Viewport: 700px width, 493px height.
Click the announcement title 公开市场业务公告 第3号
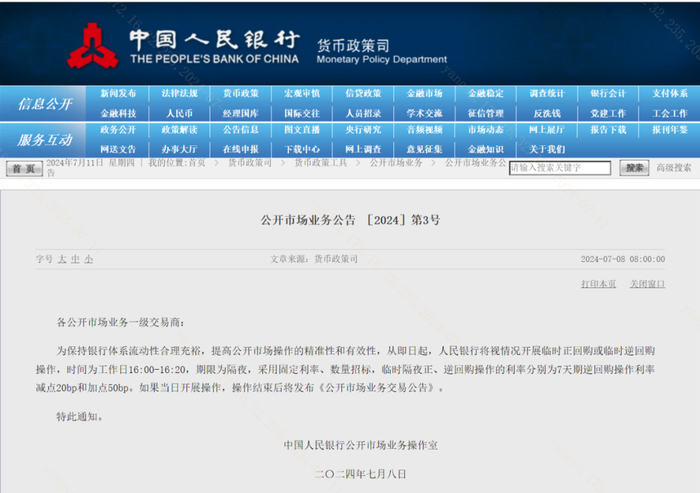pos(350,220)
